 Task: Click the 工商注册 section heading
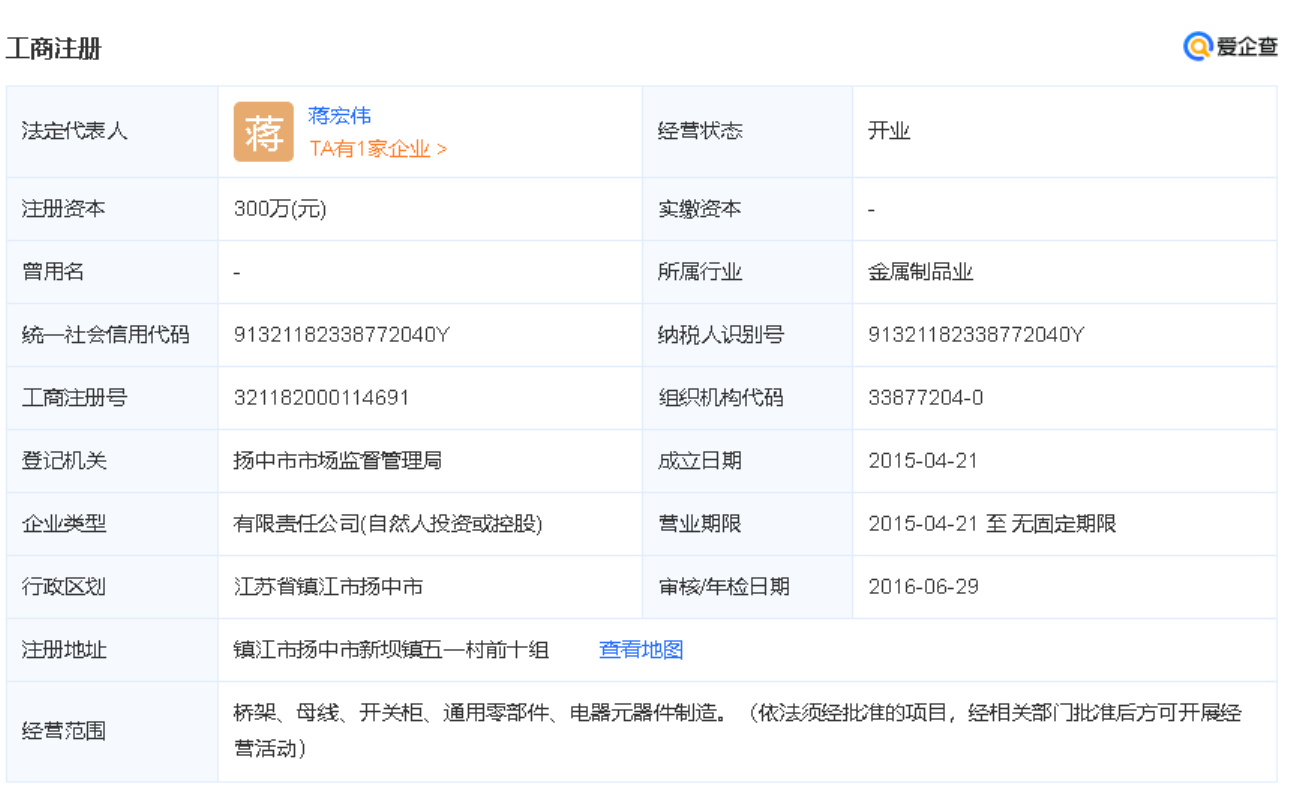tap(53, 48)
